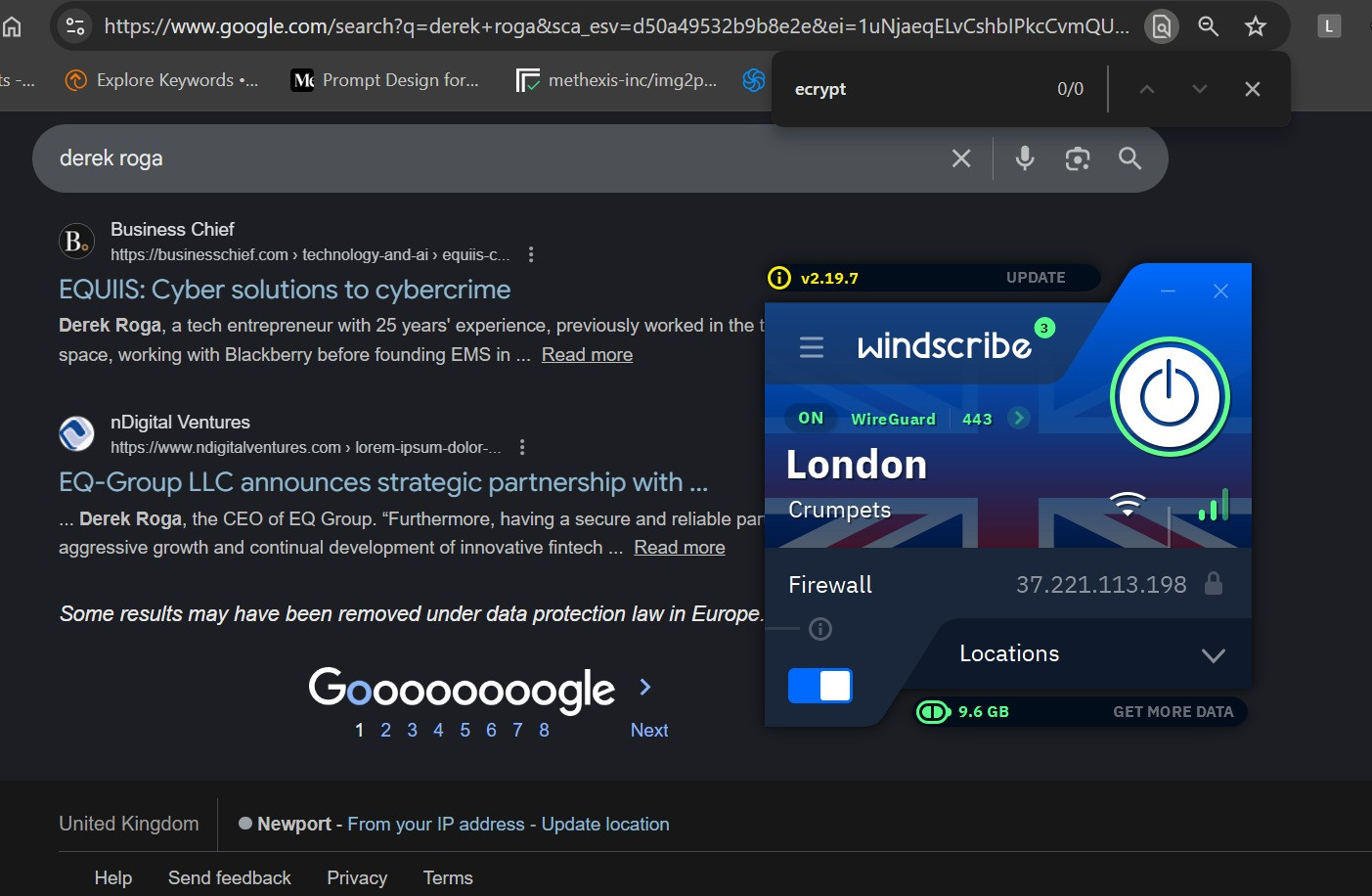Open the blue swirl bookmark icon
Viewport: 1372px width, 896px height.
(753, 80)
